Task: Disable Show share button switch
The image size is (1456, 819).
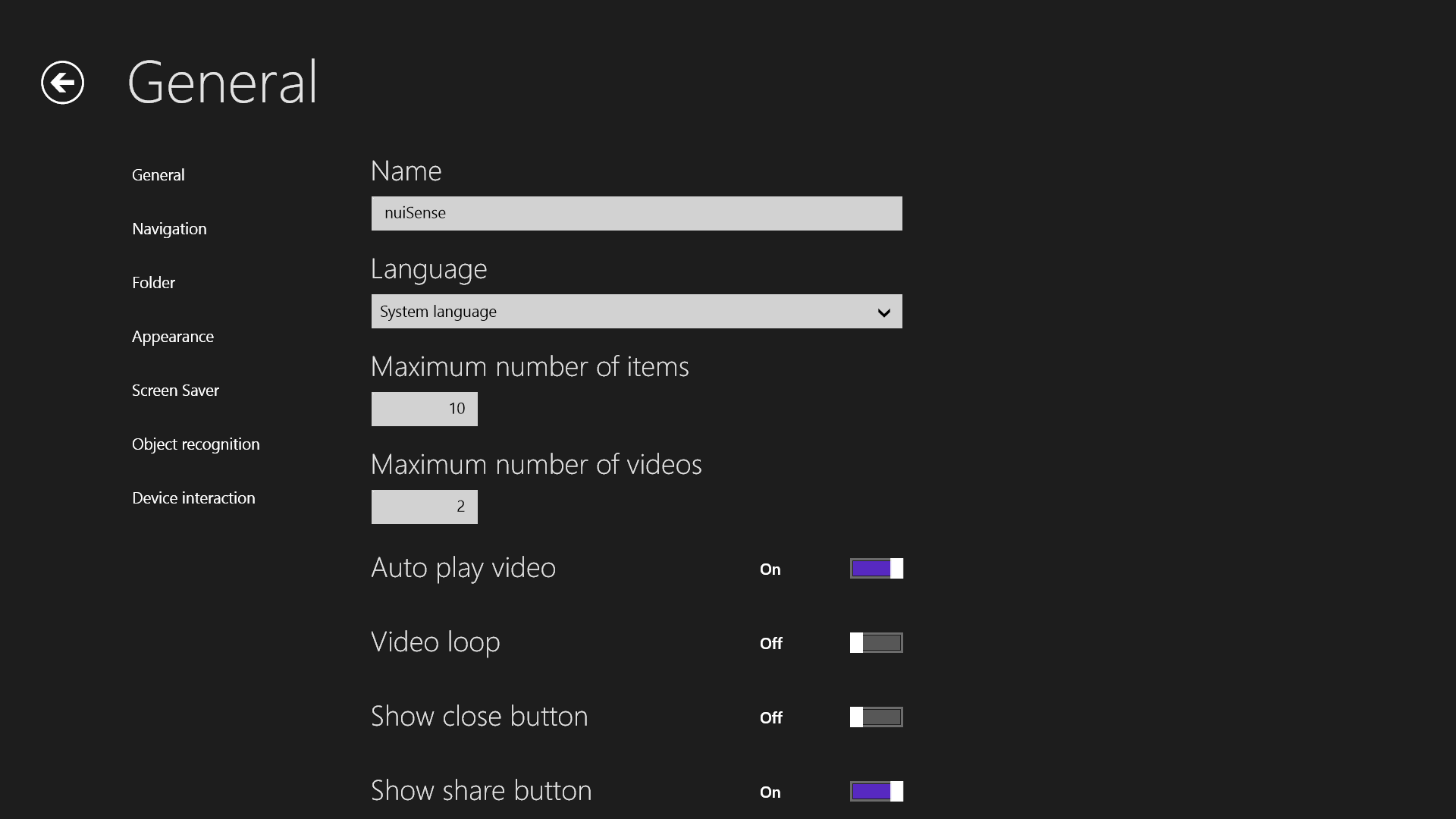Action: click(x=876, y=792)
